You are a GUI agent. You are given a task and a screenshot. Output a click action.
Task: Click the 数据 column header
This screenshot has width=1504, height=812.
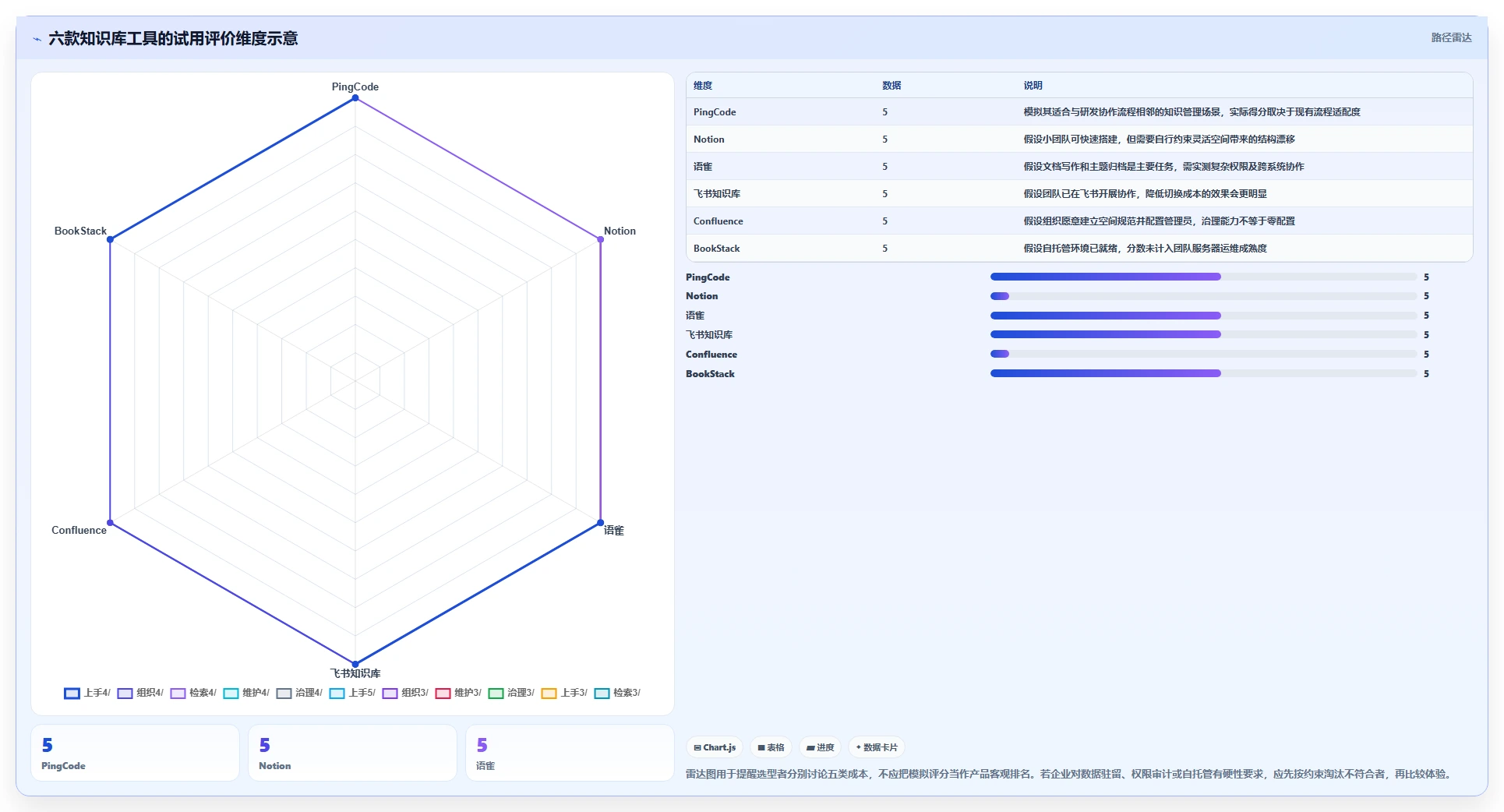tap(891, 86)
